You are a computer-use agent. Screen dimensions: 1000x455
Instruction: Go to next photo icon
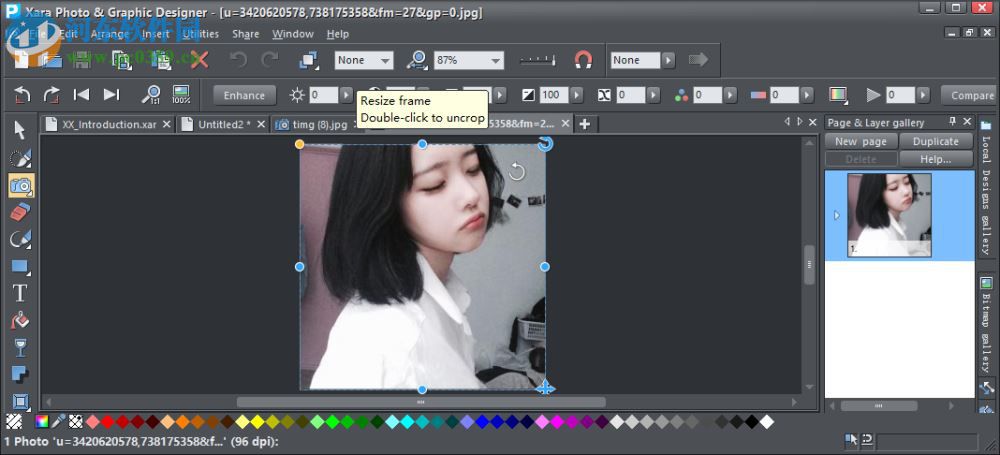pos(112,95)
